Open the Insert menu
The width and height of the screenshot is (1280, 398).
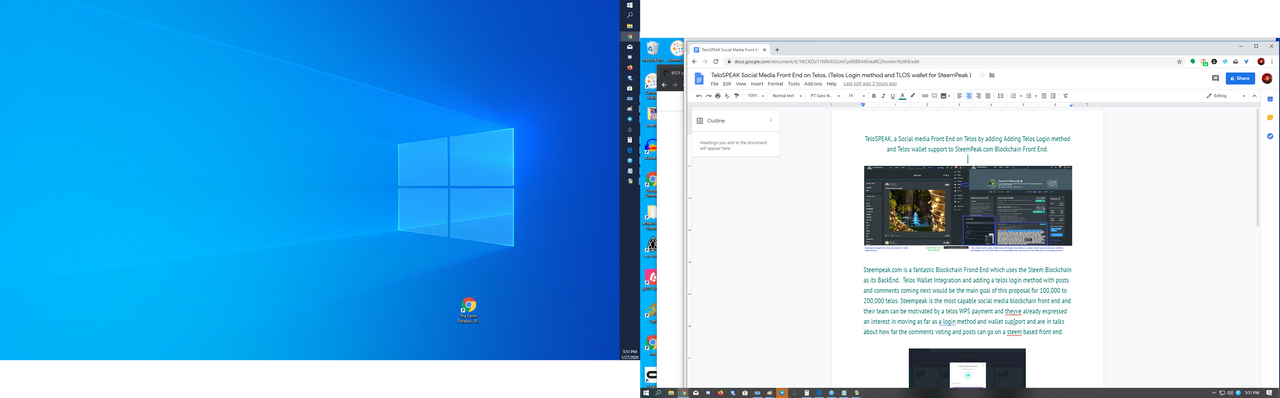click(757, 84)
